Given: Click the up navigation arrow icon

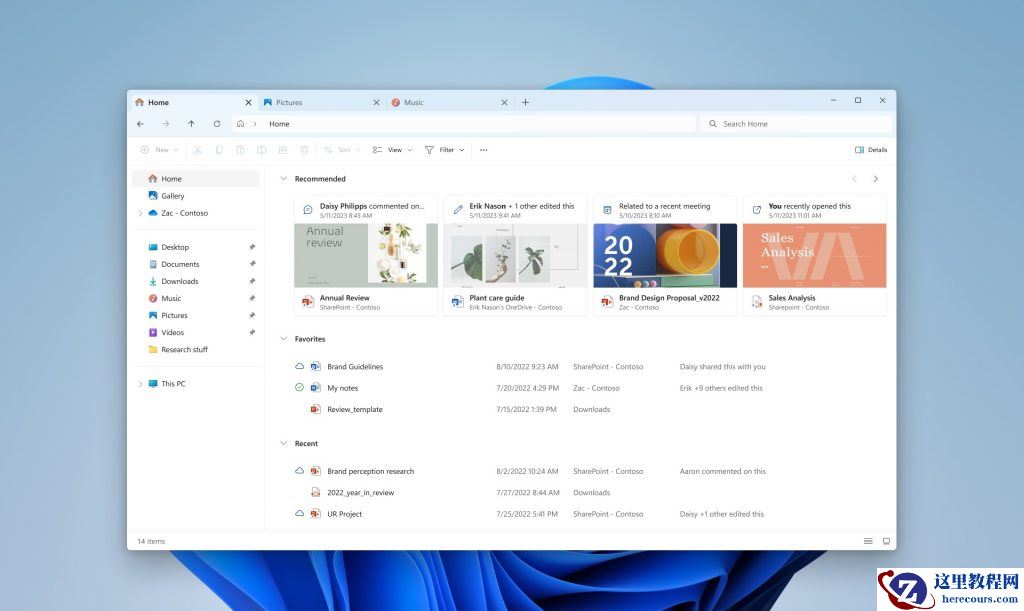Looking at the screenshot, I should pyautogui.click(x=191, y=123).
